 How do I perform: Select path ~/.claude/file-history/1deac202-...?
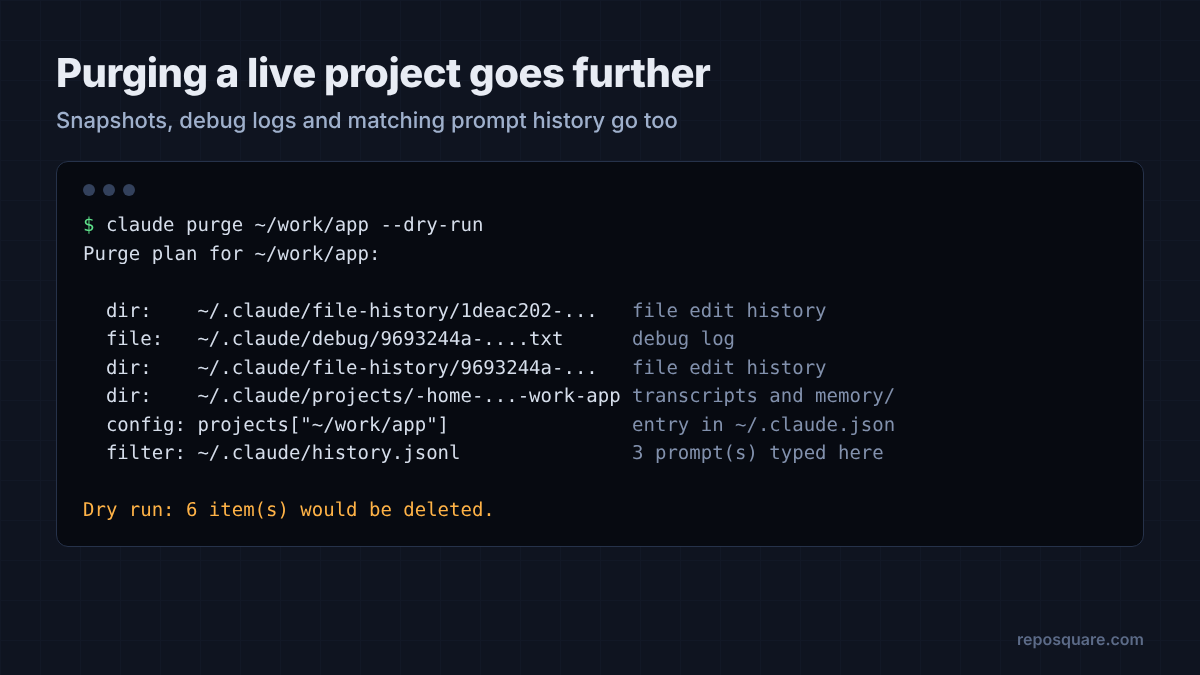tap(397, 310)
